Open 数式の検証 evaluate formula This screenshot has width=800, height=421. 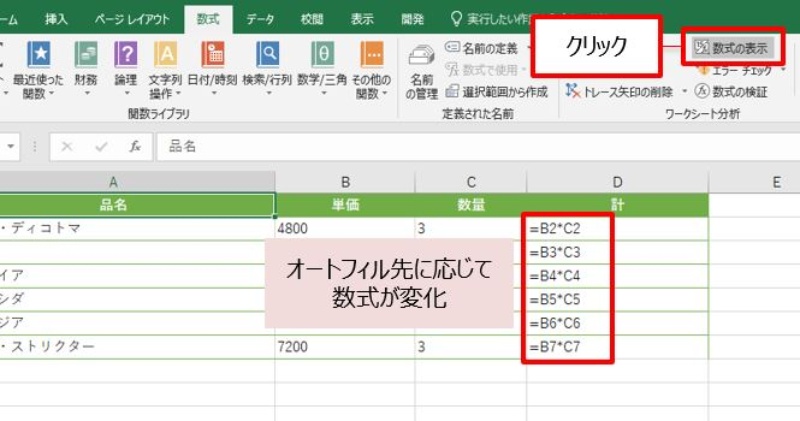(x=731, y=92)
